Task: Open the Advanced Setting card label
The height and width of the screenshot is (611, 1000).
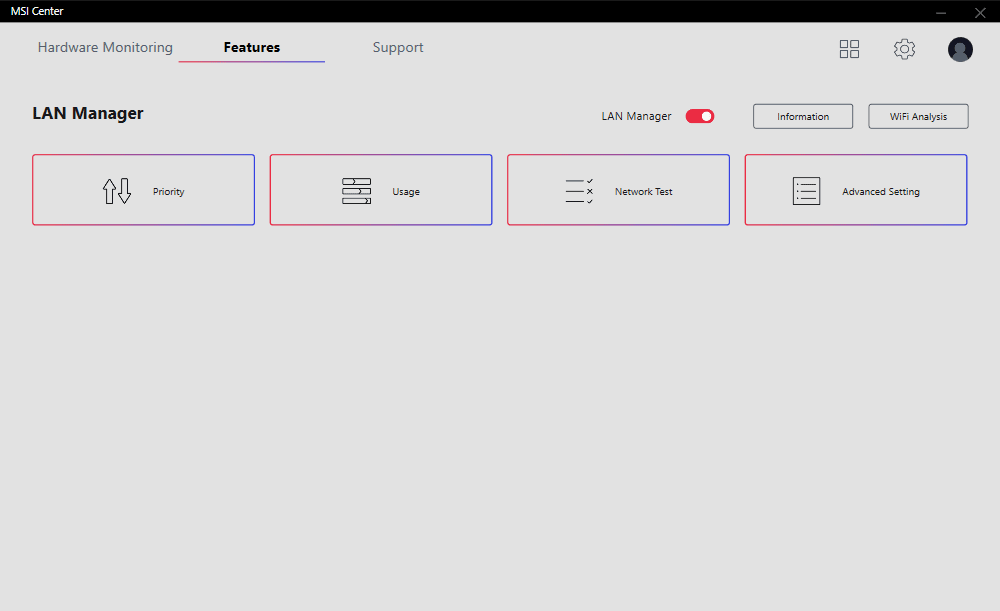Action: pos(881,191)
